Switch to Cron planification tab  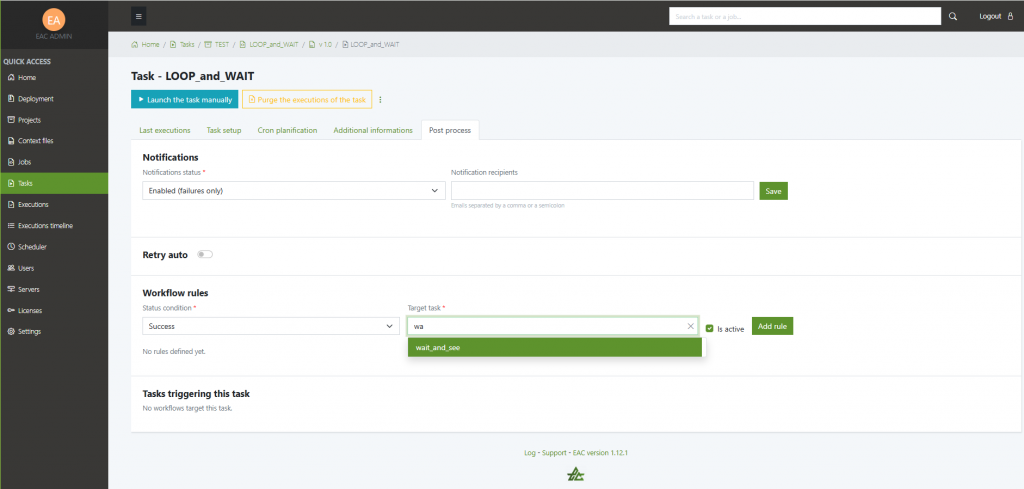[x=287, y=131]
